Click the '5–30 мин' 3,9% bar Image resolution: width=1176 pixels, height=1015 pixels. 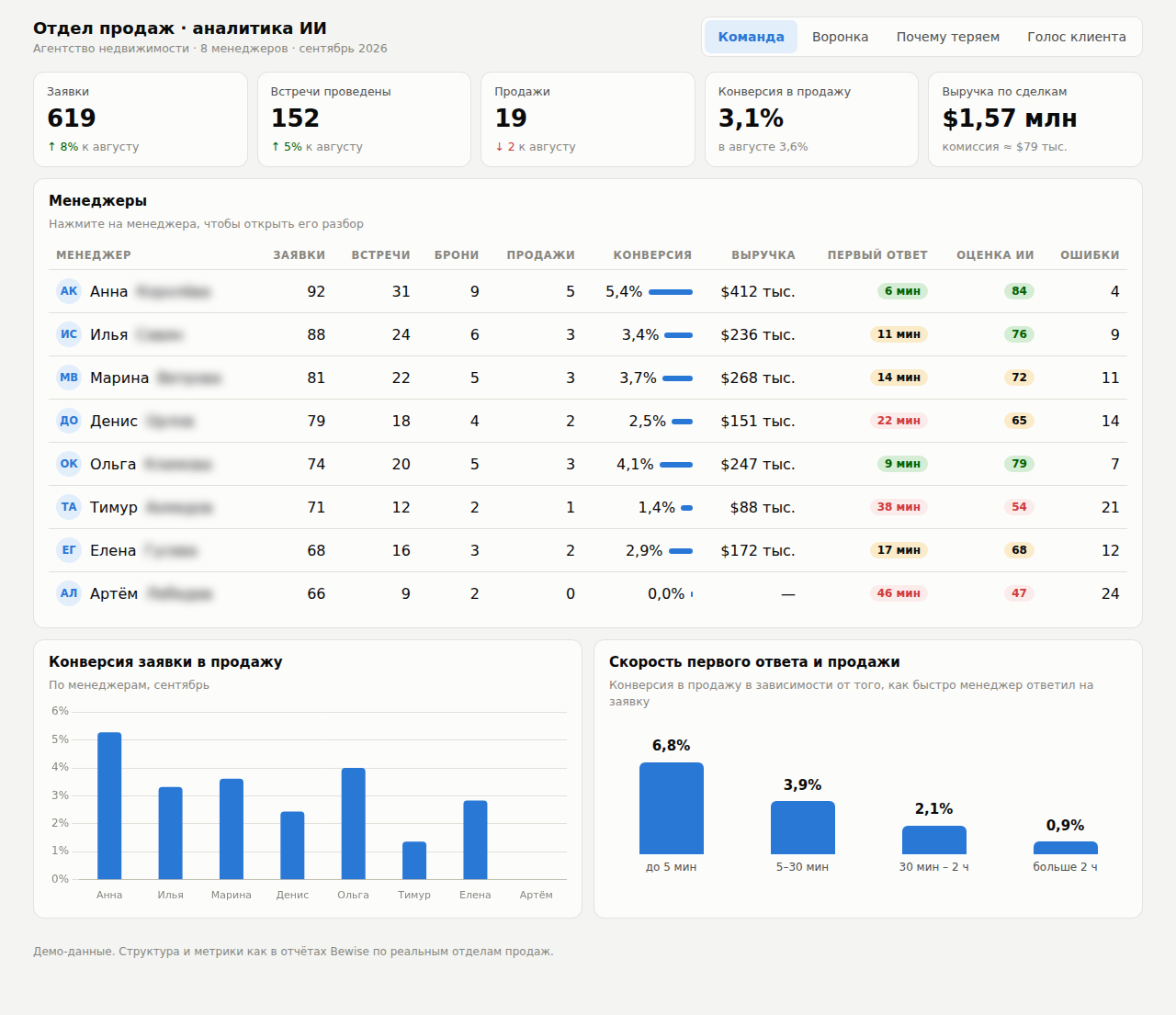point(802,828)
